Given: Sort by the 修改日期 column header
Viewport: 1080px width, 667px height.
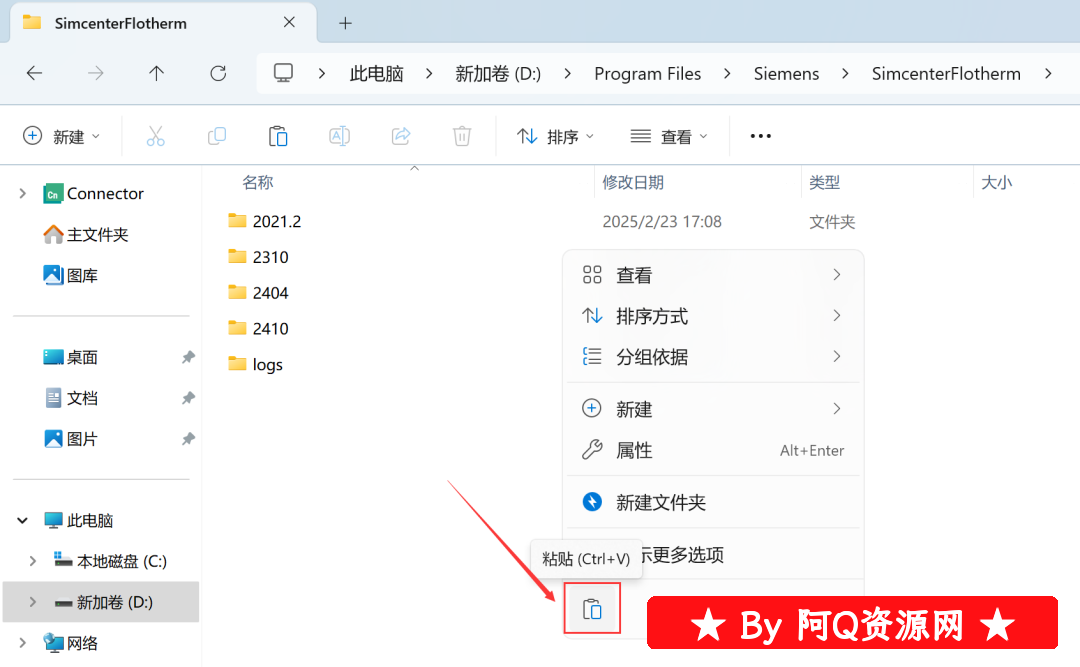Looking at the screenshot, I should 633,183.
